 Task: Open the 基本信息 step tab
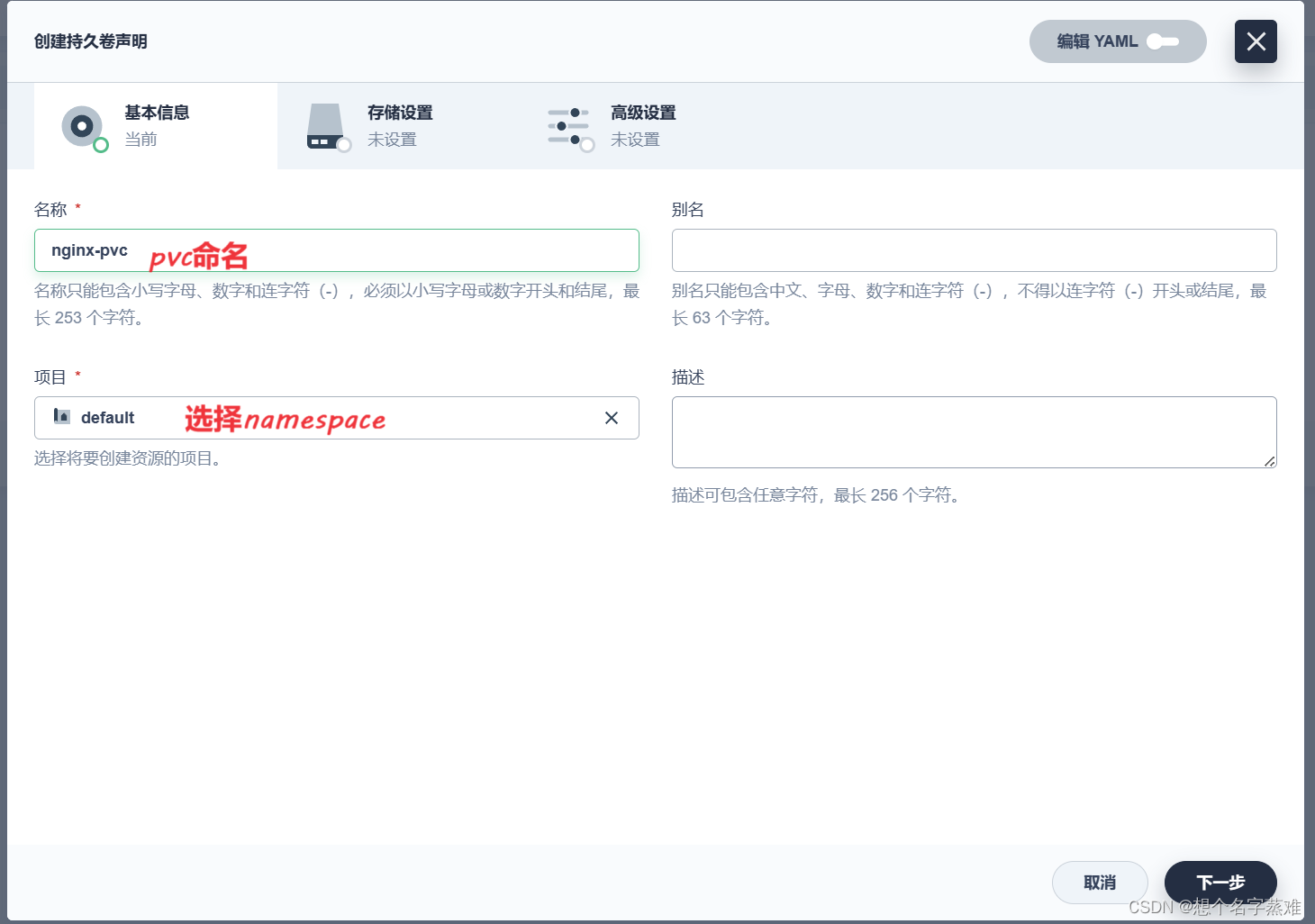(156, 126)
